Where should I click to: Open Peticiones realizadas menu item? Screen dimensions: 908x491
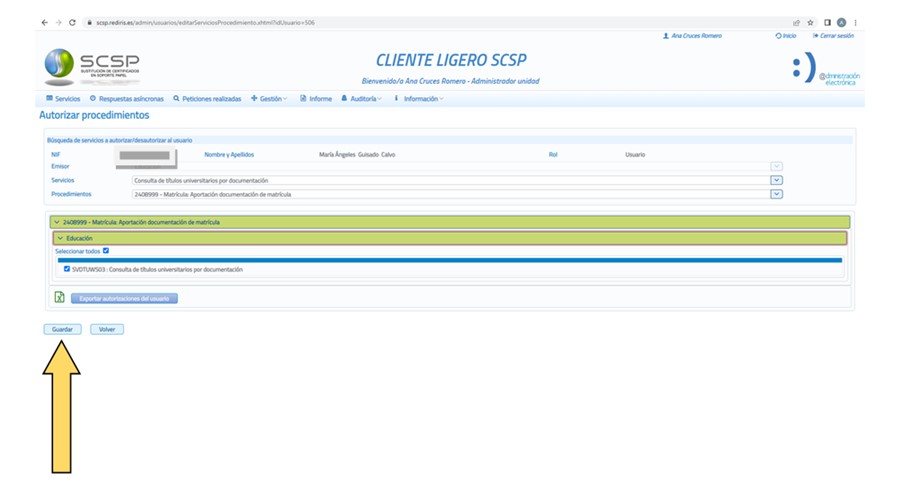coord(207,98)
